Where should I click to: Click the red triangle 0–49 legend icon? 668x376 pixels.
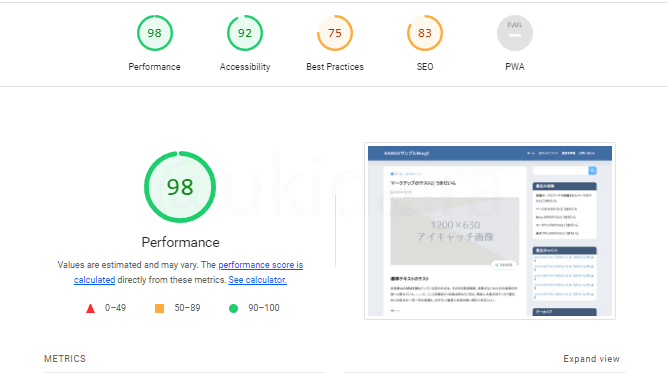(x=90, y=308)
